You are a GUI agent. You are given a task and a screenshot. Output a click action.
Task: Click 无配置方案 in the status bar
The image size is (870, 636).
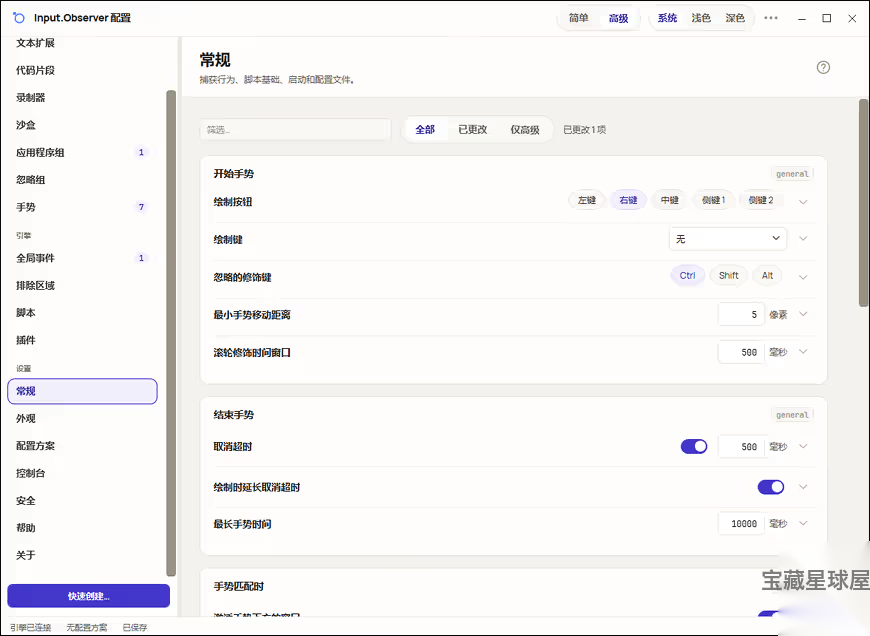pos(87,627)
